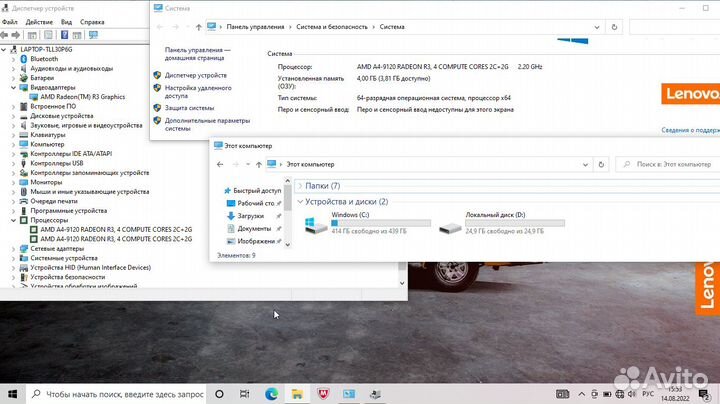720x404 pixels.
Task: Open Панель управления — домашняя страница link
Action: [x=197, y=54]
